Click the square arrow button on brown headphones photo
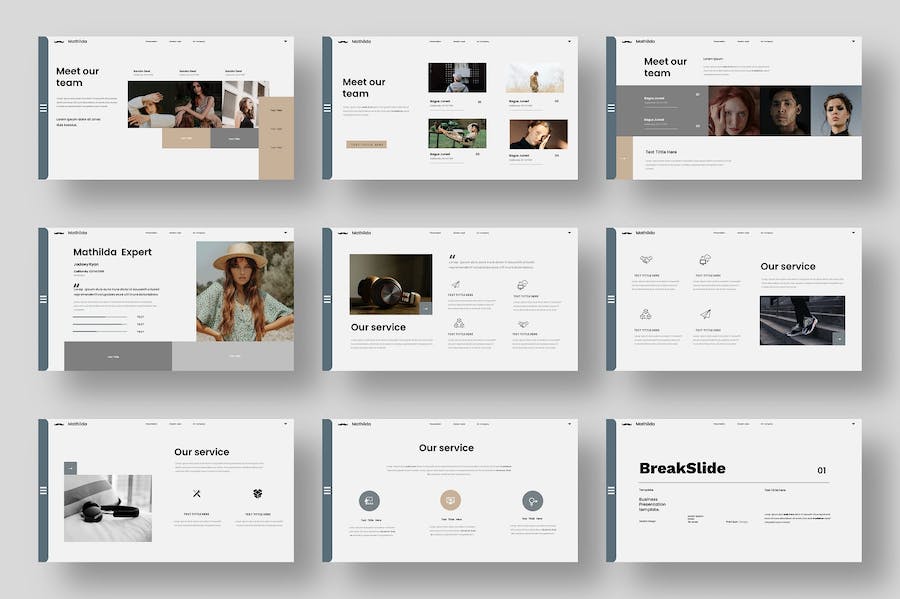900x599 pixels. pyautogui.click(x=426, y=309)
